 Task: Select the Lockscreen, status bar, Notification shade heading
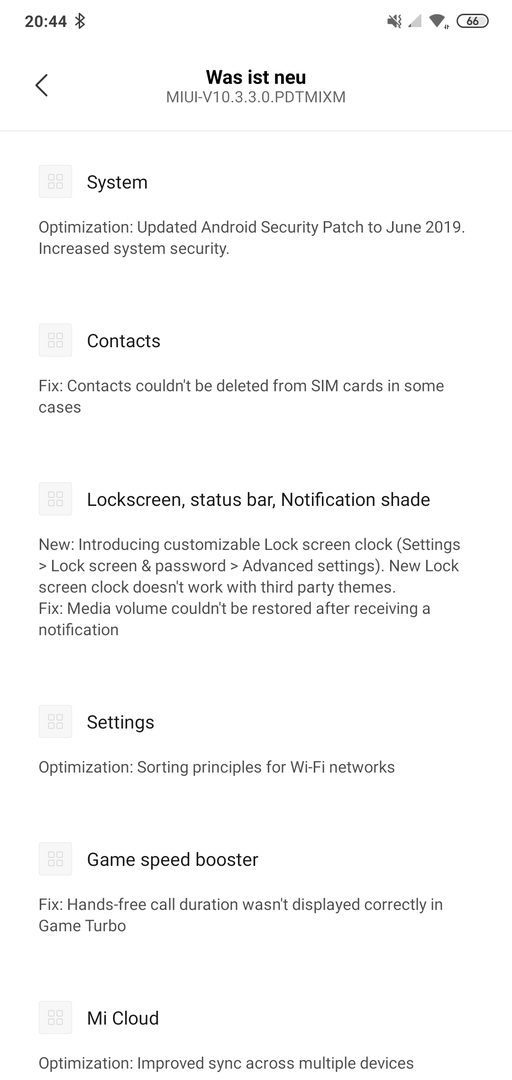coord(258,499)
